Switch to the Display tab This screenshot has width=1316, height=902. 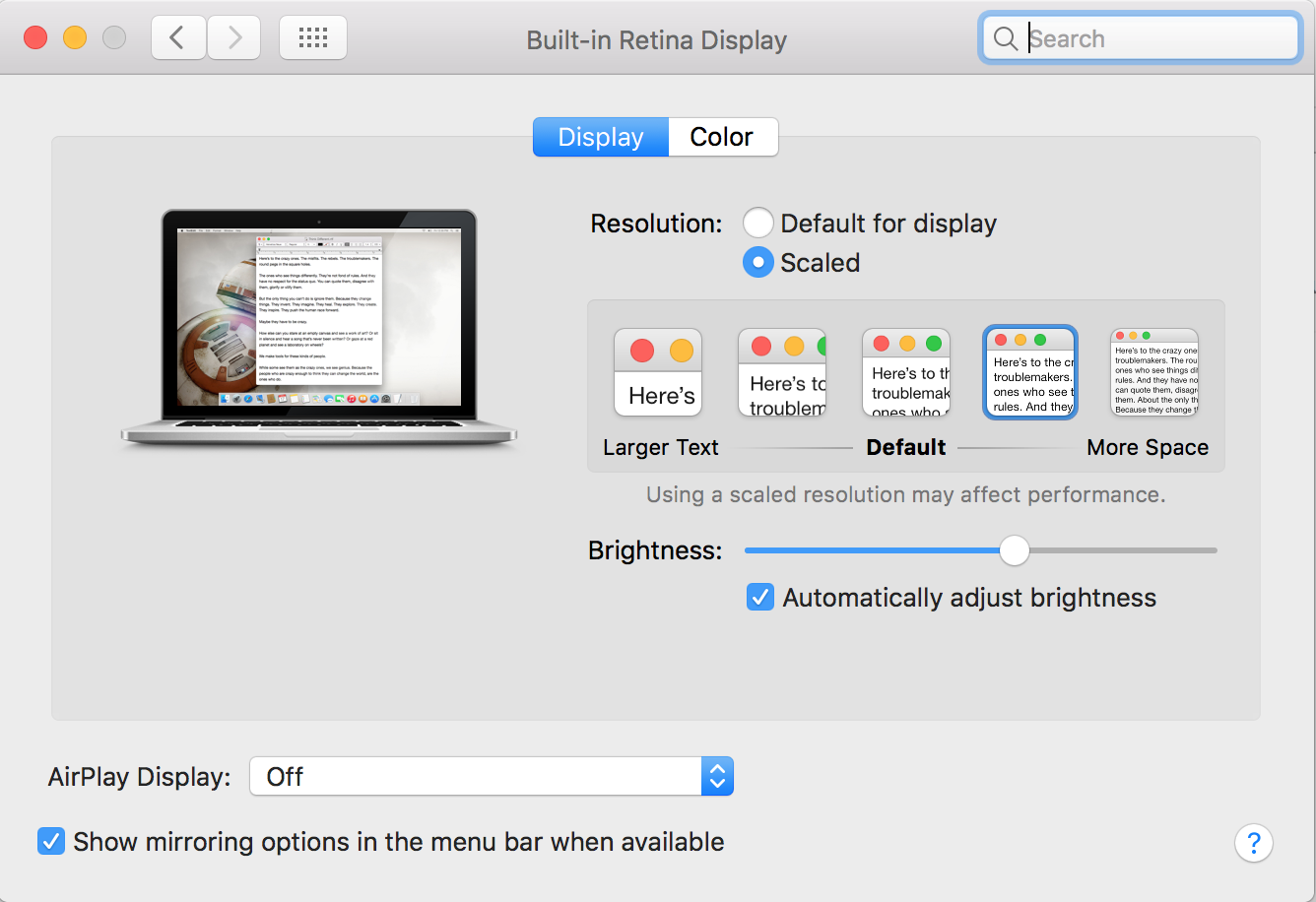[x=601, y=137]
